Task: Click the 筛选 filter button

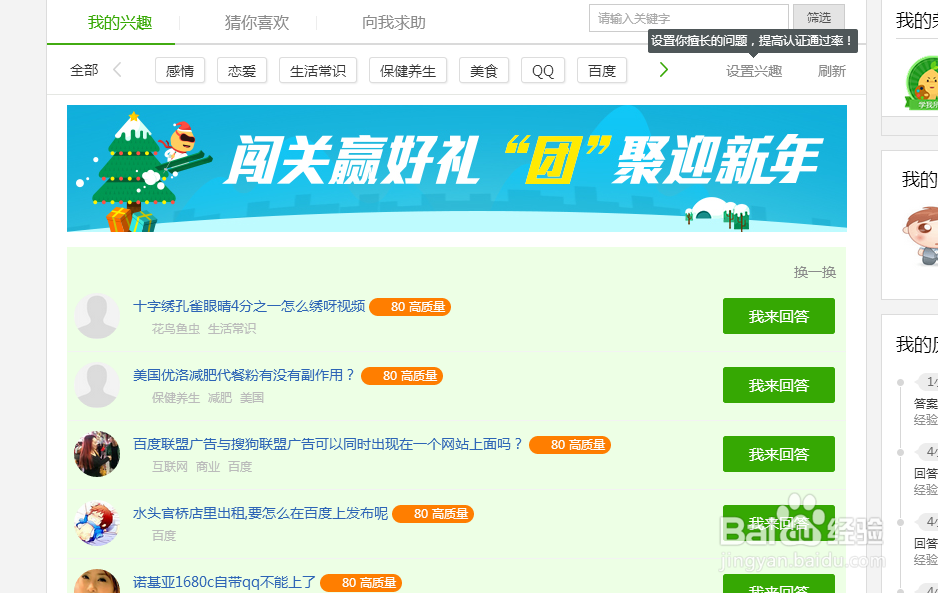Action: 819,18
